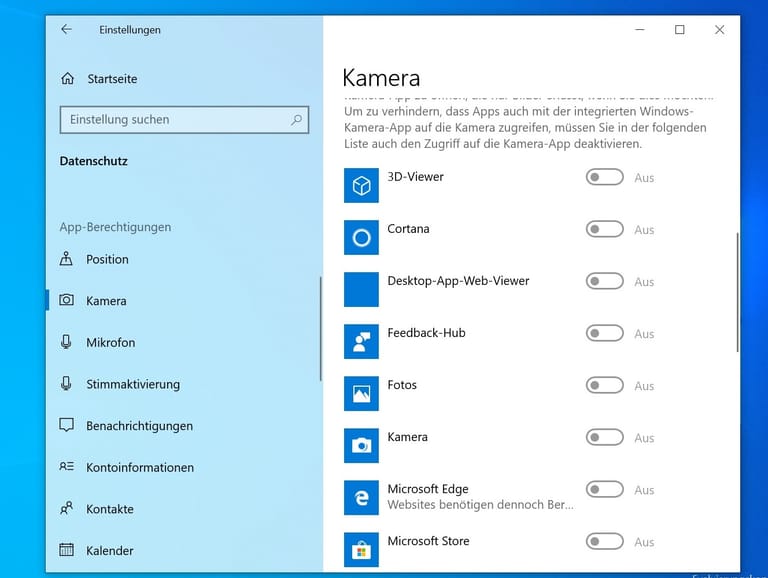Select the Position icon in sidebar
Screen dimensions: 768x578
click(x=66, y=259)
